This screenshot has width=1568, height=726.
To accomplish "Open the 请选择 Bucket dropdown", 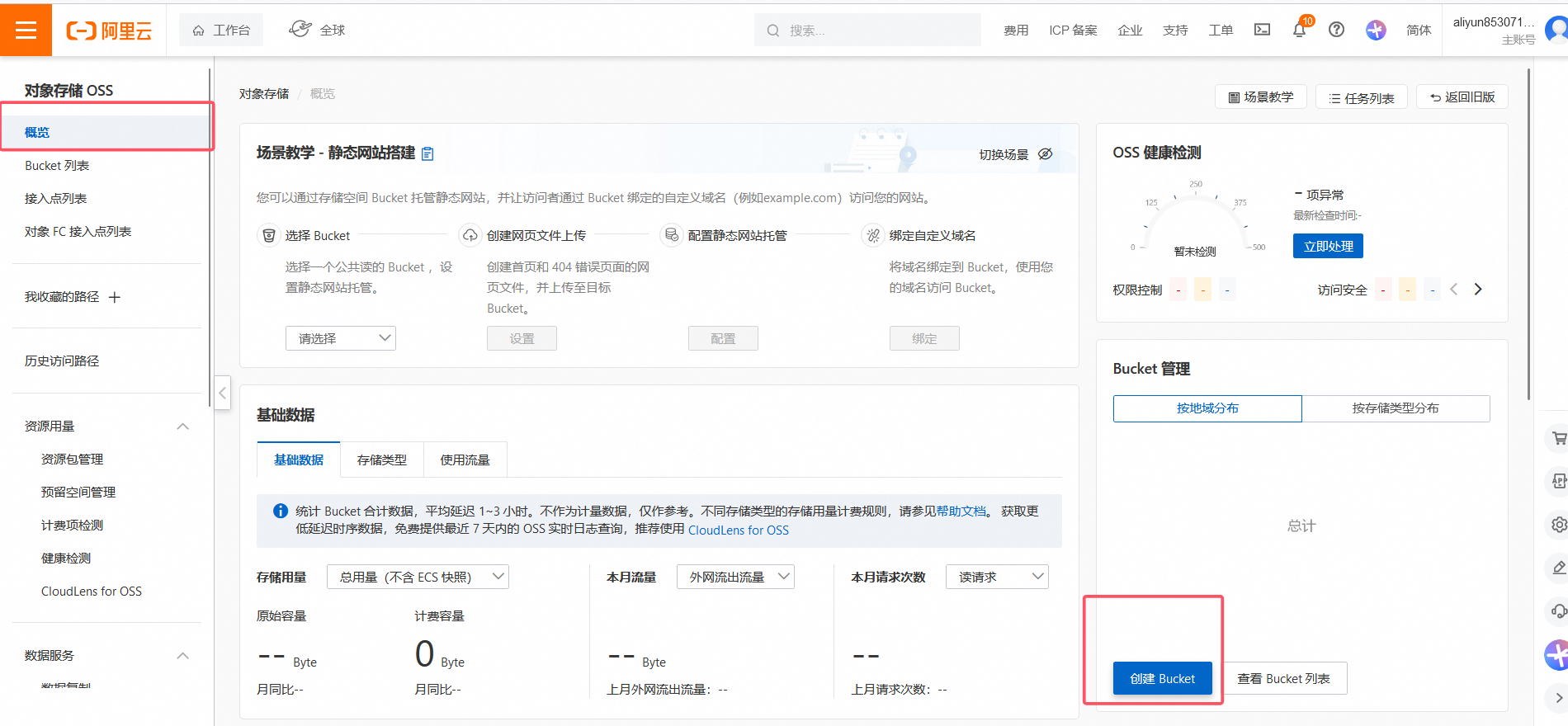I will point(341,338).
